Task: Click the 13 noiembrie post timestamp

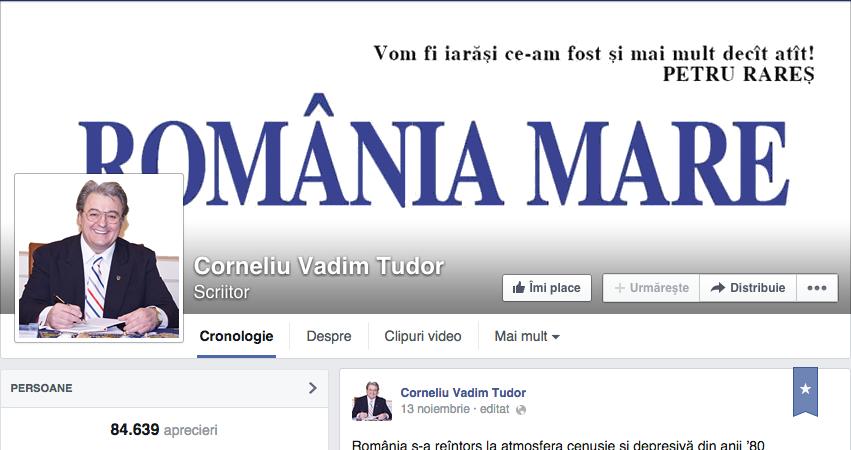Action: (435, 409)
